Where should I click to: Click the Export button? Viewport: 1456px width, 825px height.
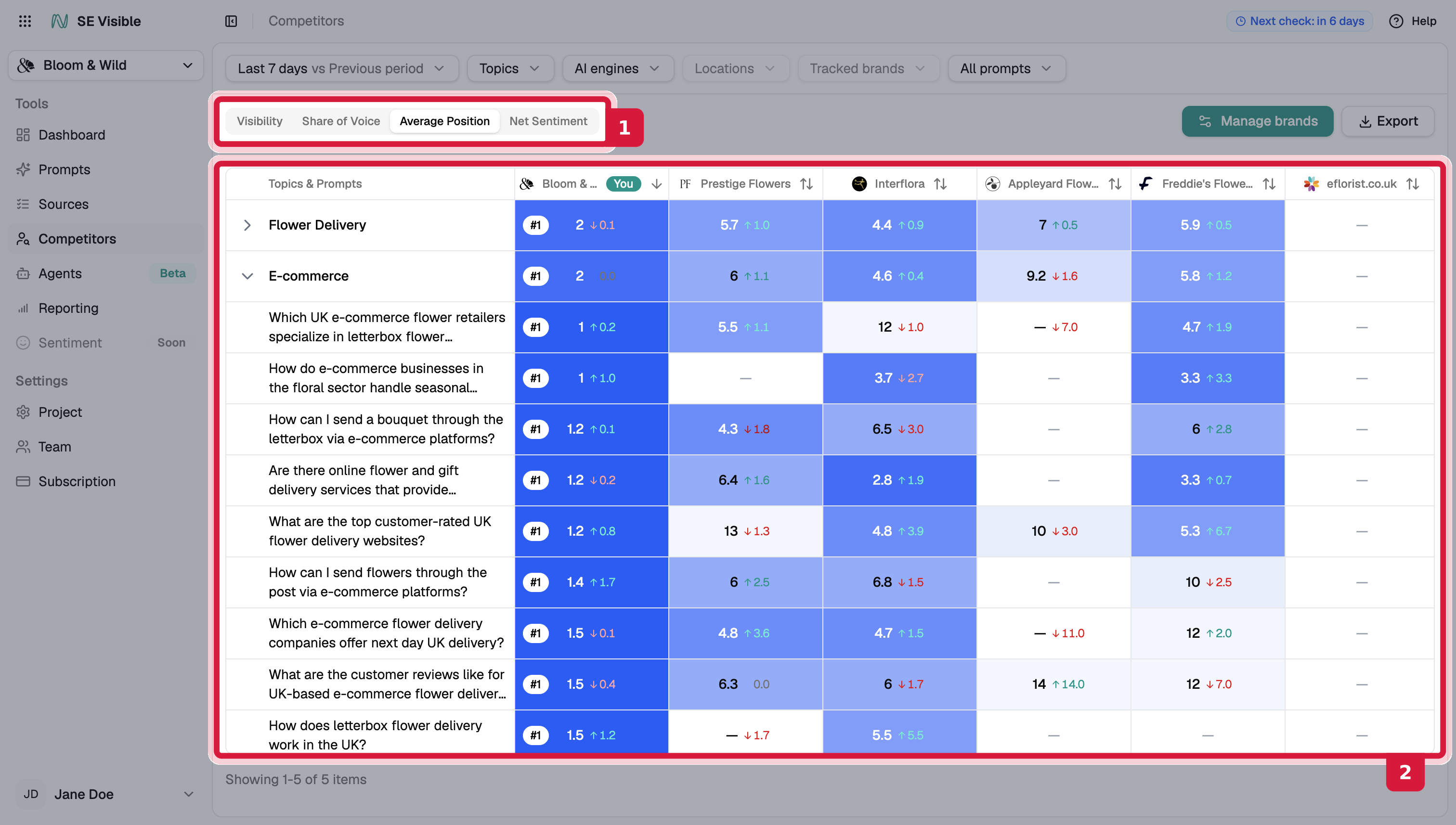click(x=1388, y=121)
